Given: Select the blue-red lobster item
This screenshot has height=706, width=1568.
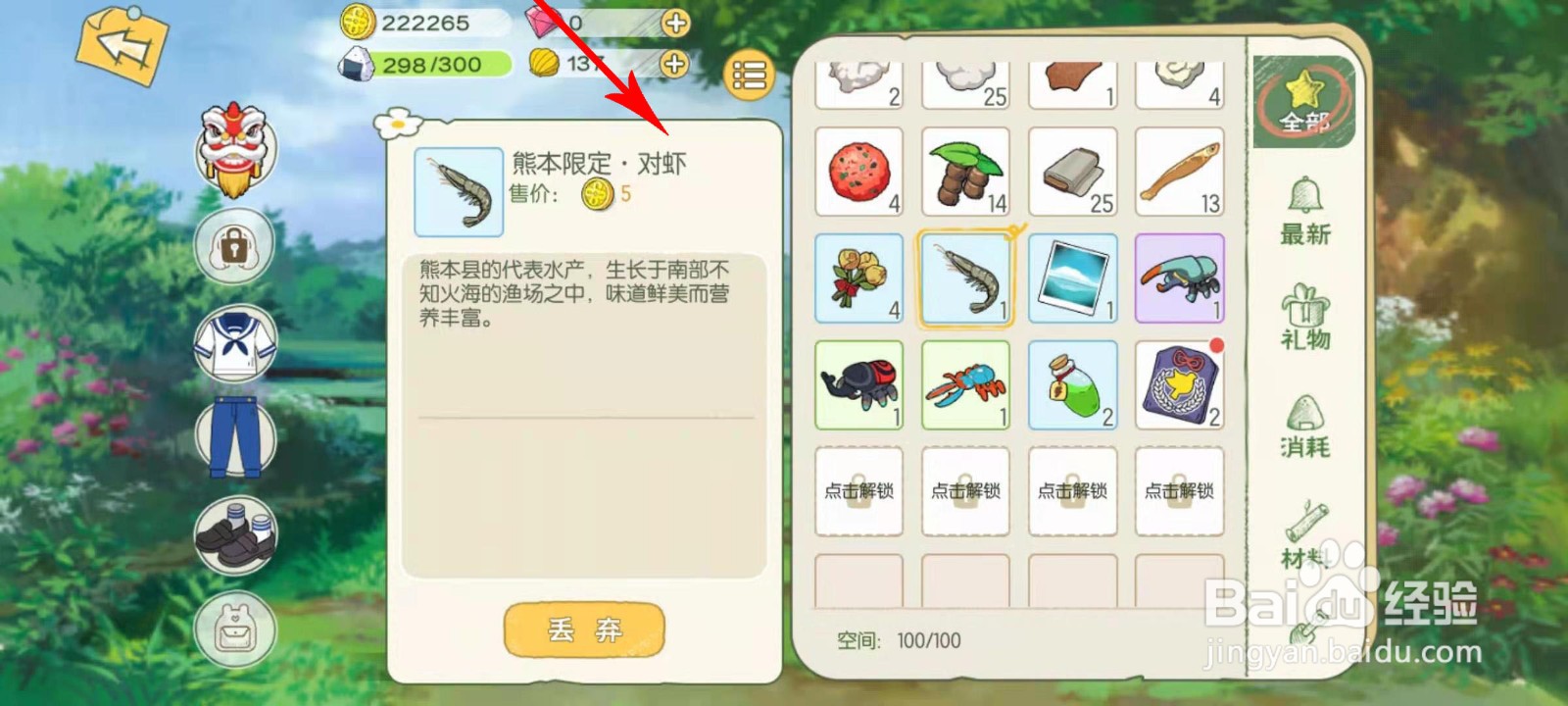Looking at the screenshot, I should [966, 385].
